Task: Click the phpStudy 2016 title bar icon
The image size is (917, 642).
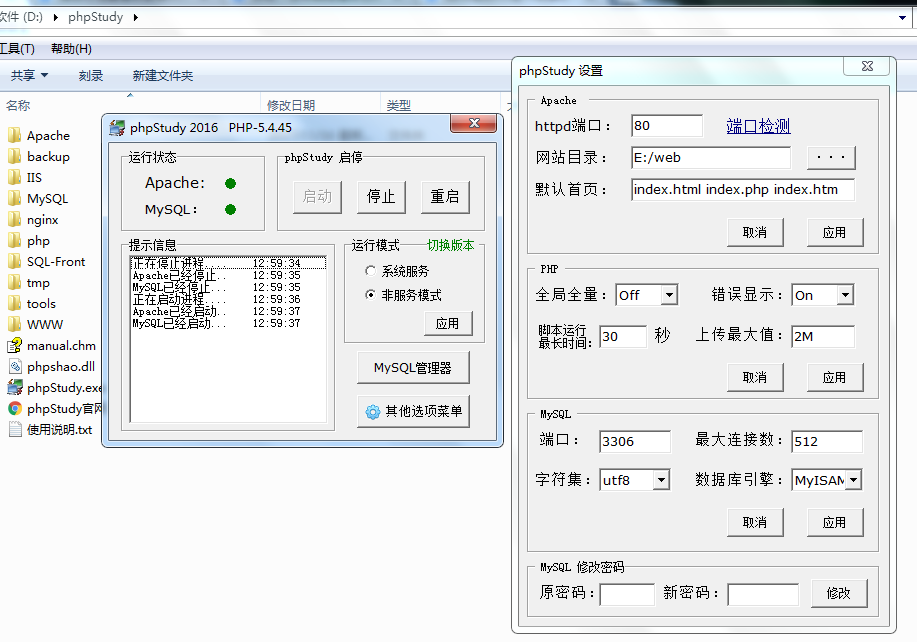Action: pos(117,127)
